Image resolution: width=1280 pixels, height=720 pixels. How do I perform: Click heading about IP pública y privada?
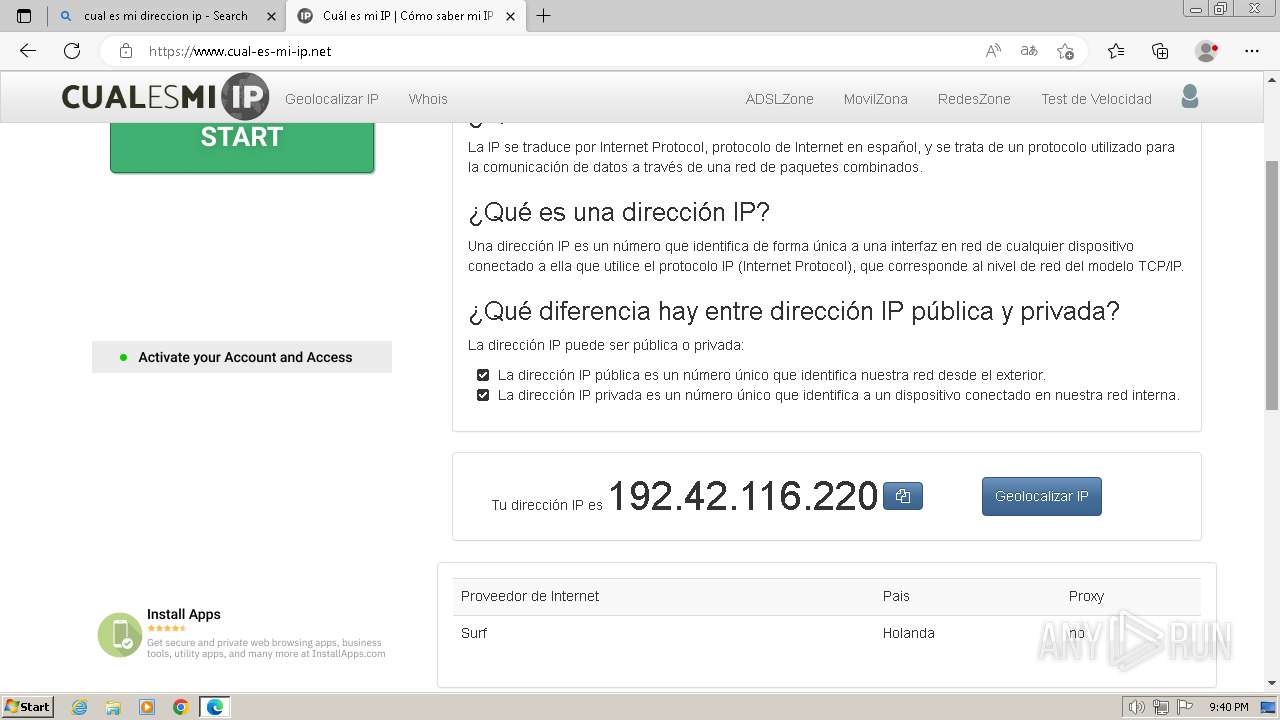point(794,311)
